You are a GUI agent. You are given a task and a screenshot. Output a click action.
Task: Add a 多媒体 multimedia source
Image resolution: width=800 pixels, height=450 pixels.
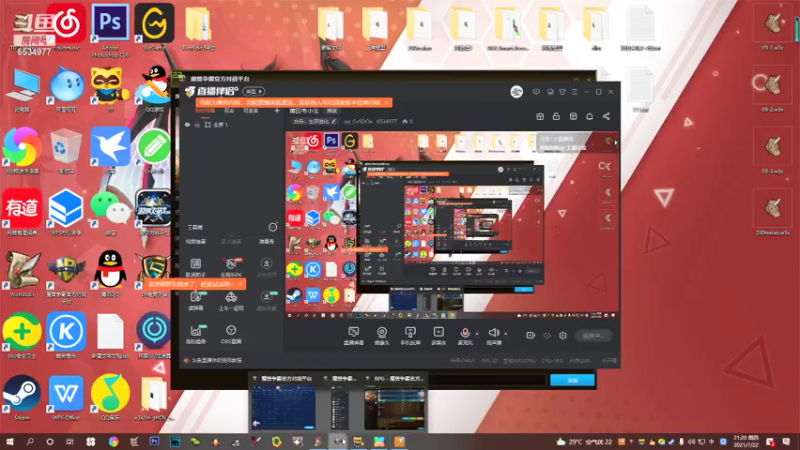point(438,336)
